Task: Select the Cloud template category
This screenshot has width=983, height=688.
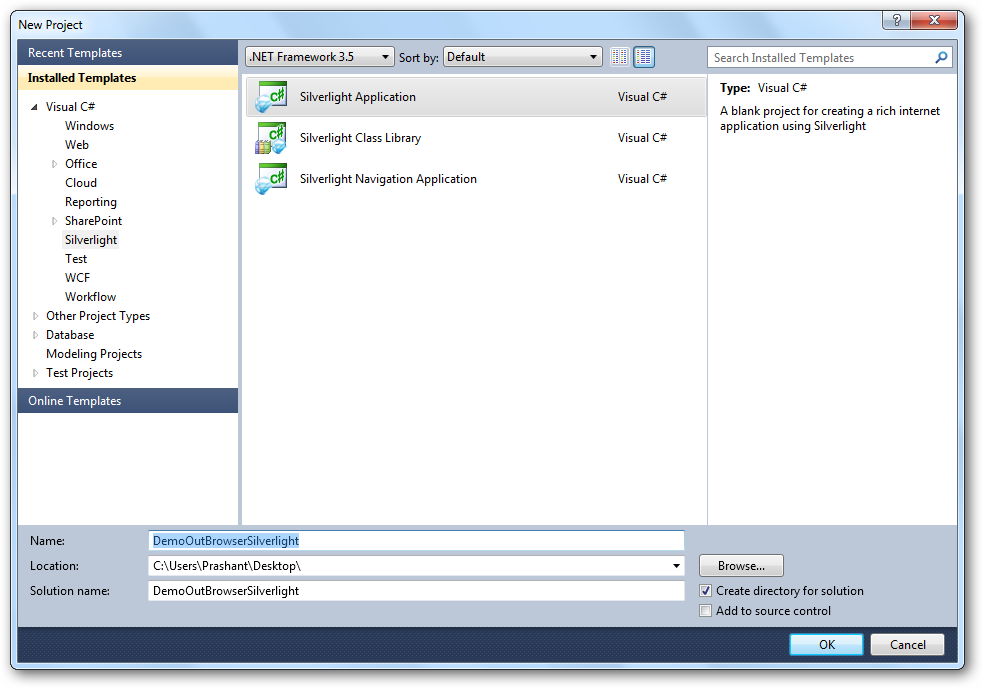Action: 81,183
